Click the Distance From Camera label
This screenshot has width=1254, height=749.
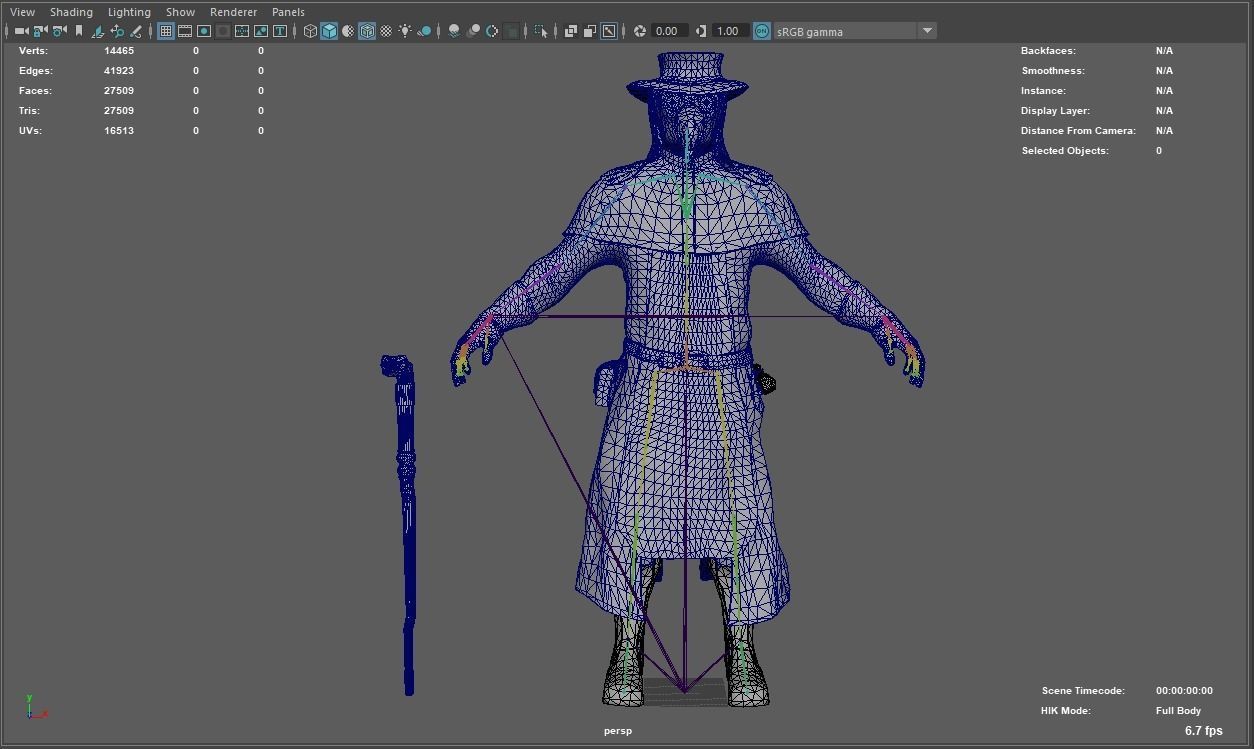pos(1078,130)
